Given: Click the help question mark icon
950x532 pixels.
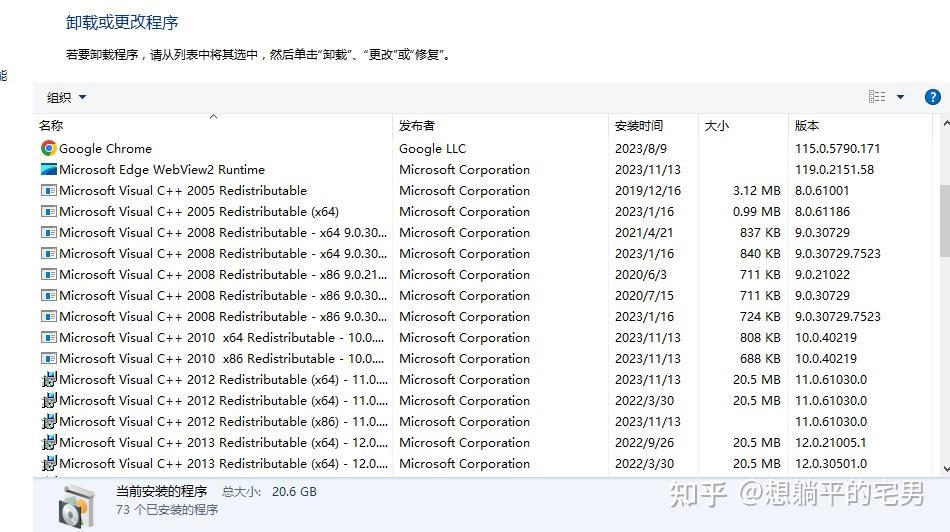Looking at the screenshot, I should [x=932, y=97].
